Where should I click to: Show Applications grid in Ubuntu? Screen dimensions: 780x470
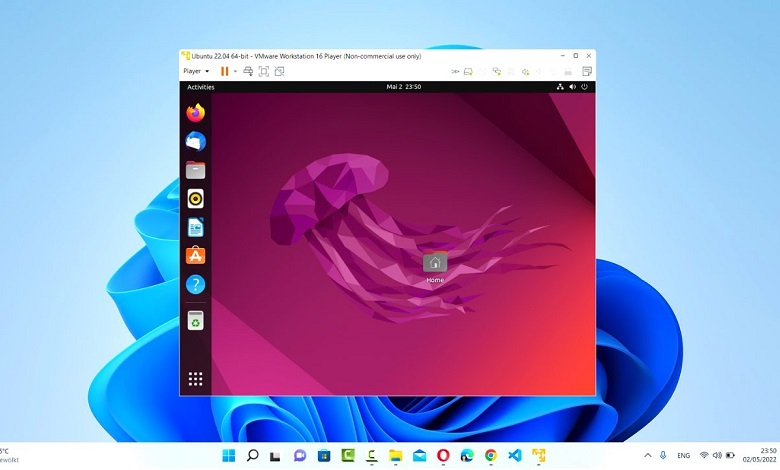click(x=195, y=379)
